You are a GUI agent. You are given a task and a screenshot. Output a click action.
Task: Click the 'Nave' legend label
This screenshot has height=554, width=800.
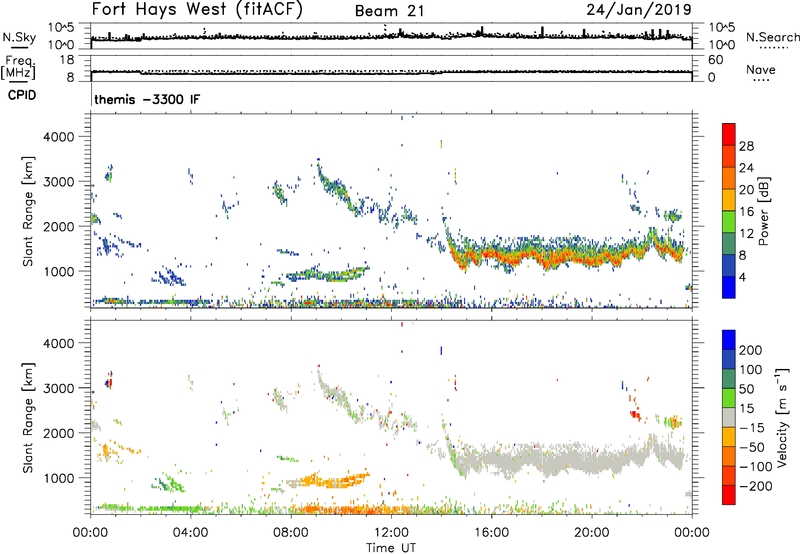click(761, 69)
